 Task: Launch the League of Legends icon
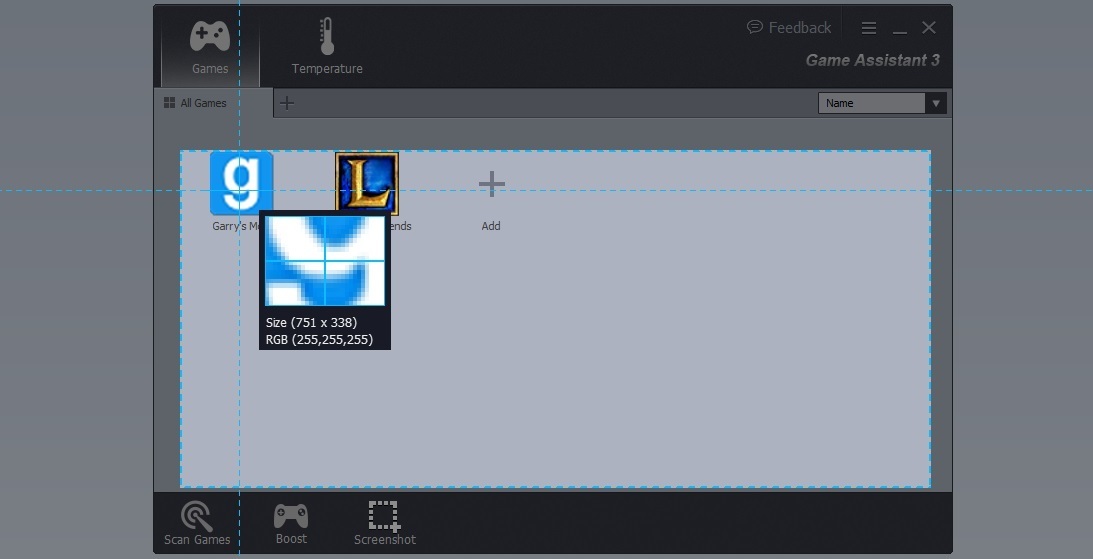pyautogui.click(x=367, y=183)
